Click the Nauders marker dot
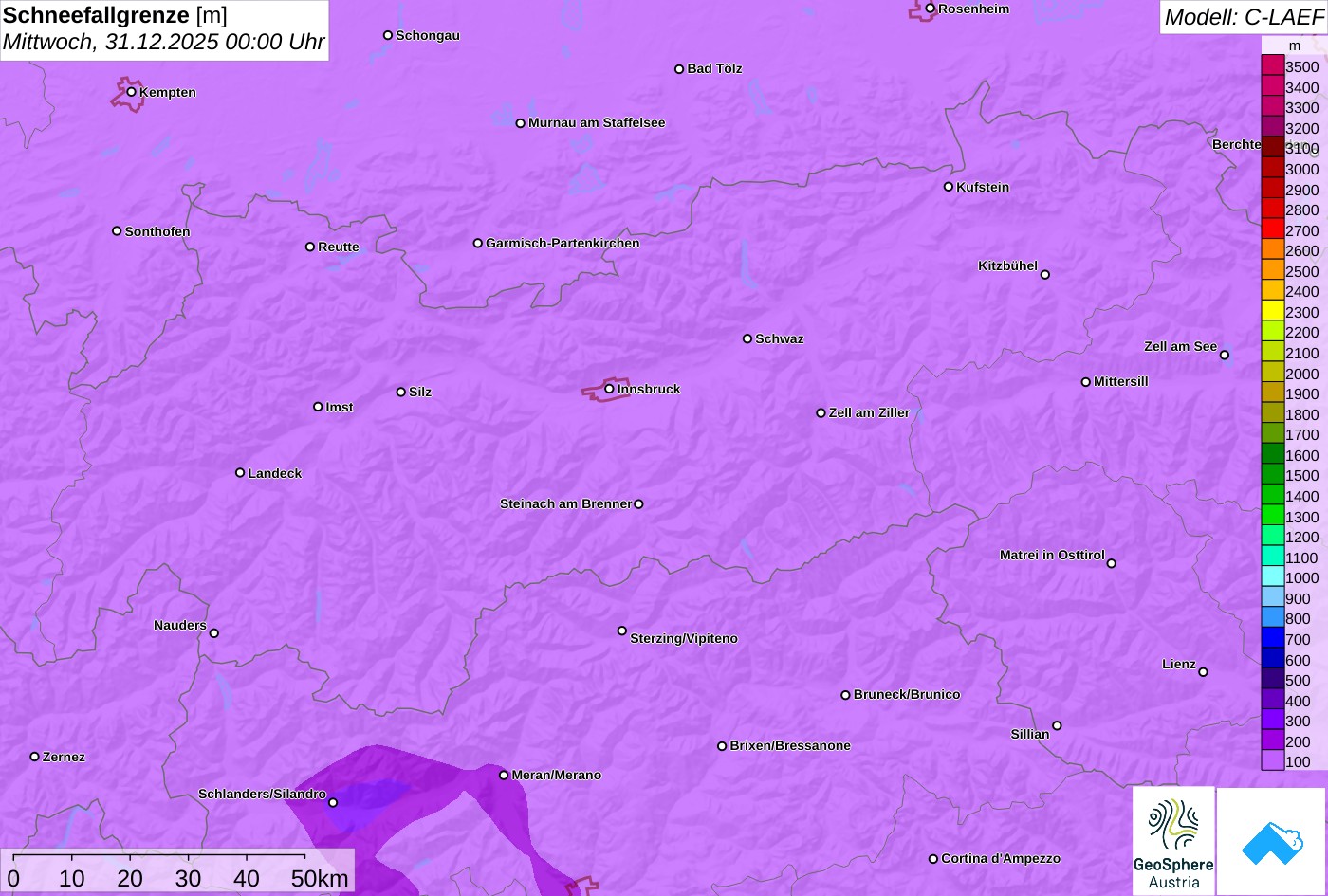 [x=214, y=633]
